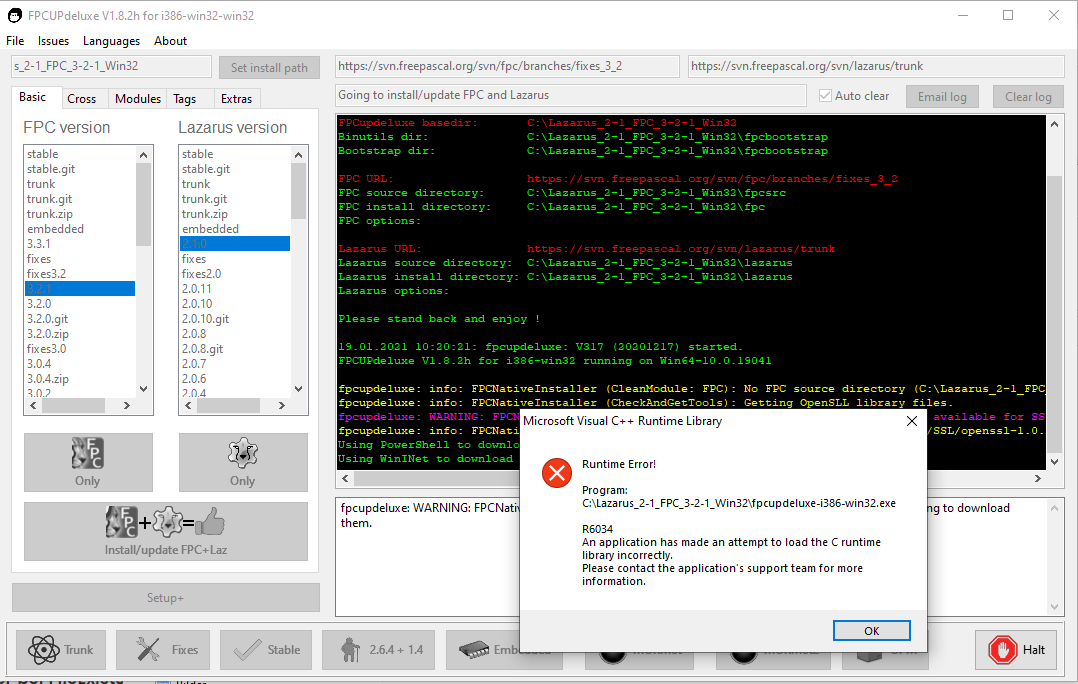Viewport: 1078px width, 684px height.
Task: Switch to the Tags tab
Action: coord(184,99)
